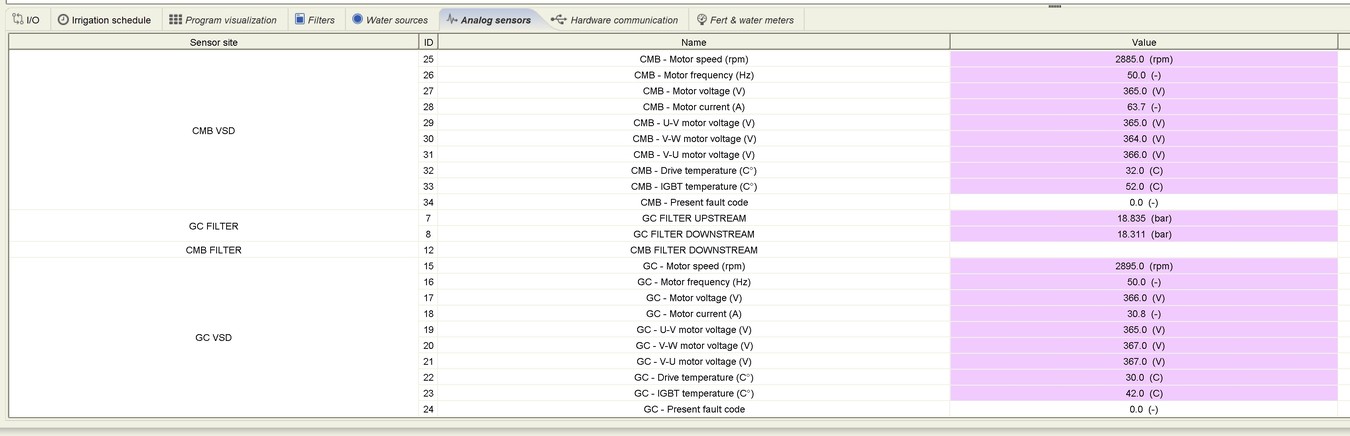
Task: Click the Name column header
Action: pos(693,42)
